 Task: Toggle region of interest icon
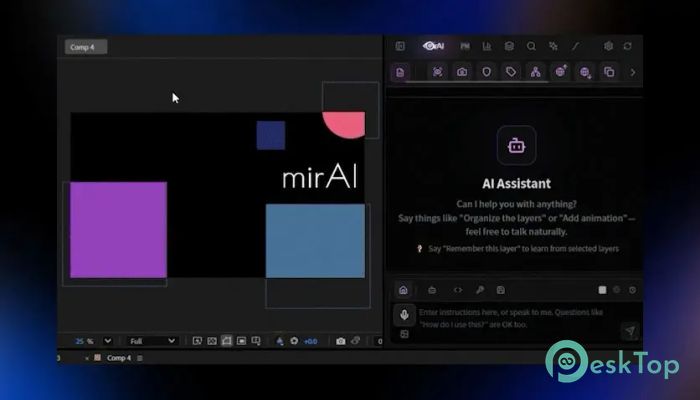point(242,341)
